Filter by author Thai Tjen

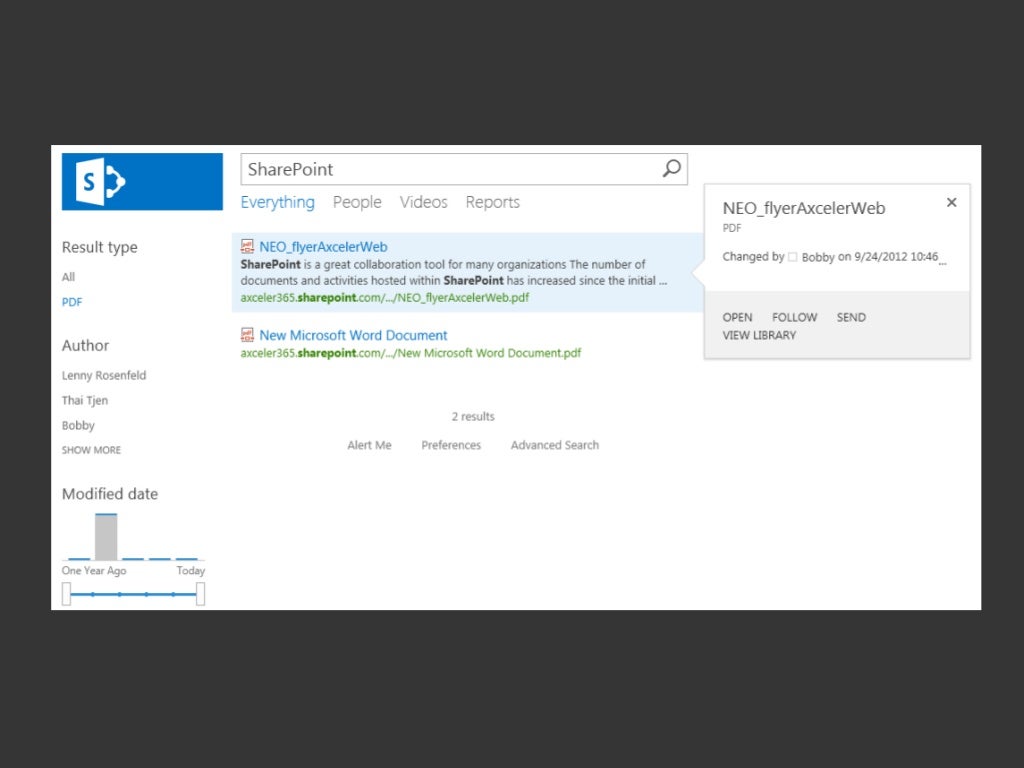(85, 400)
